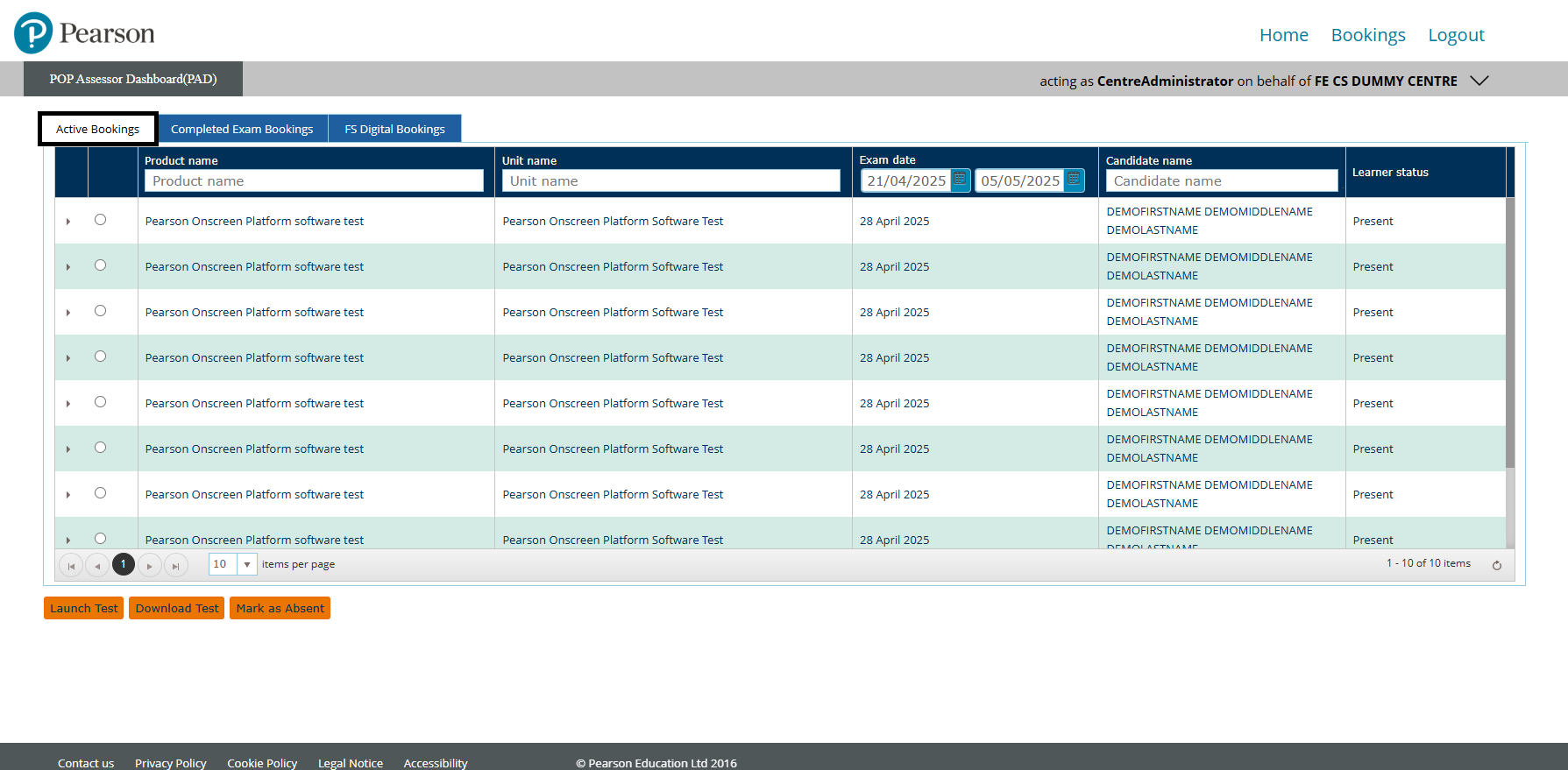Open the exam end date calendar picker

(1074, 180)
